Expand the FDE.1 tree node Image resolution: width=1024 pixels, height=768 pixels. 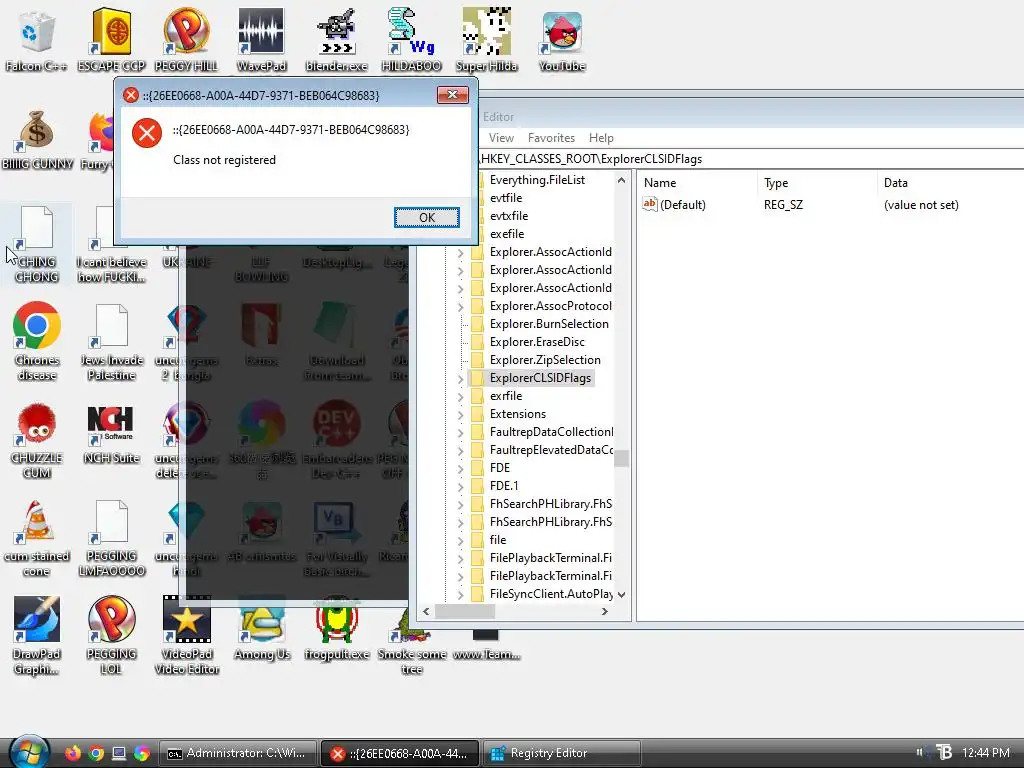(x=460, y=487)
